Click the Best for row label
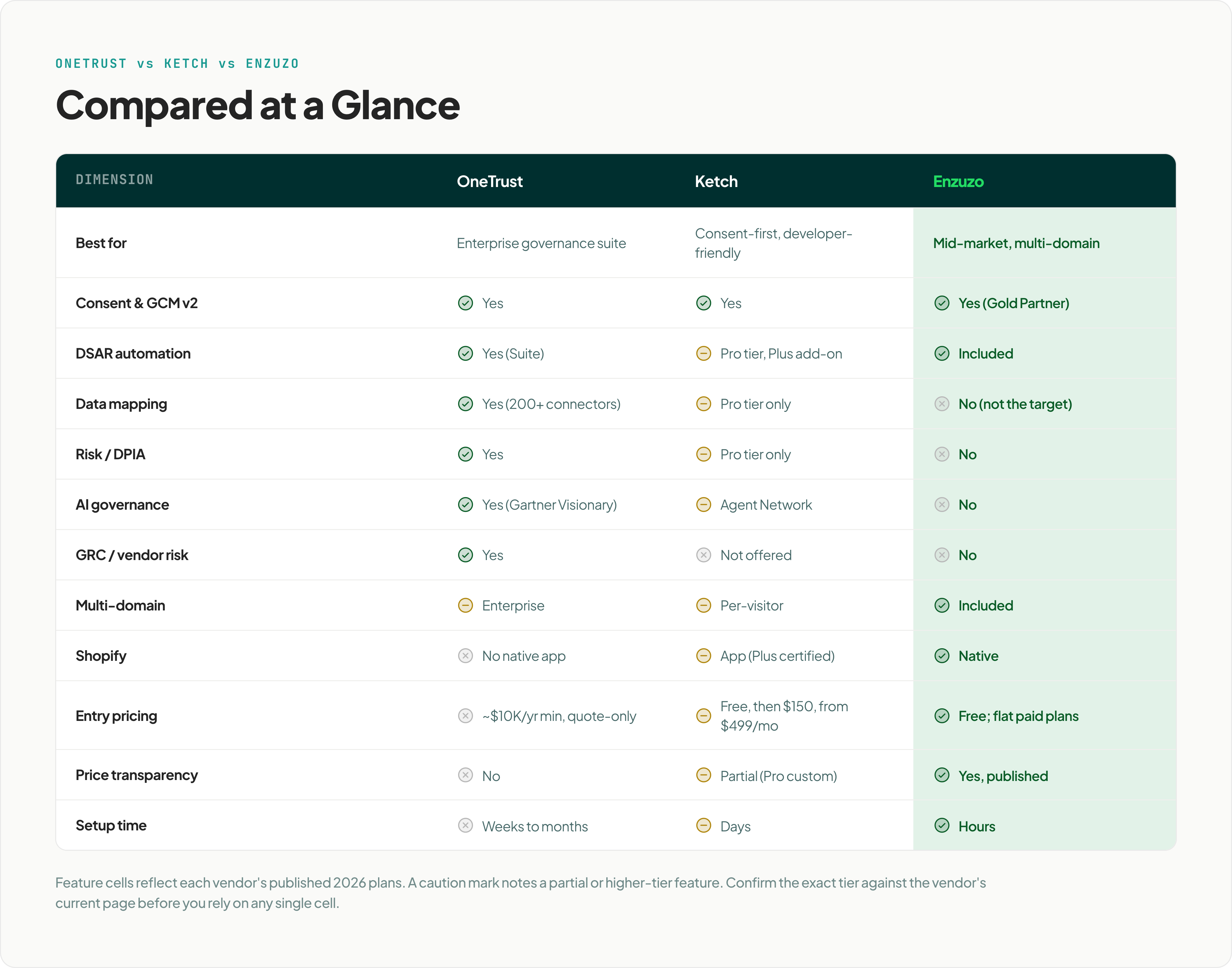Screen dimensions: 1232x968 (x=101, y=243)
